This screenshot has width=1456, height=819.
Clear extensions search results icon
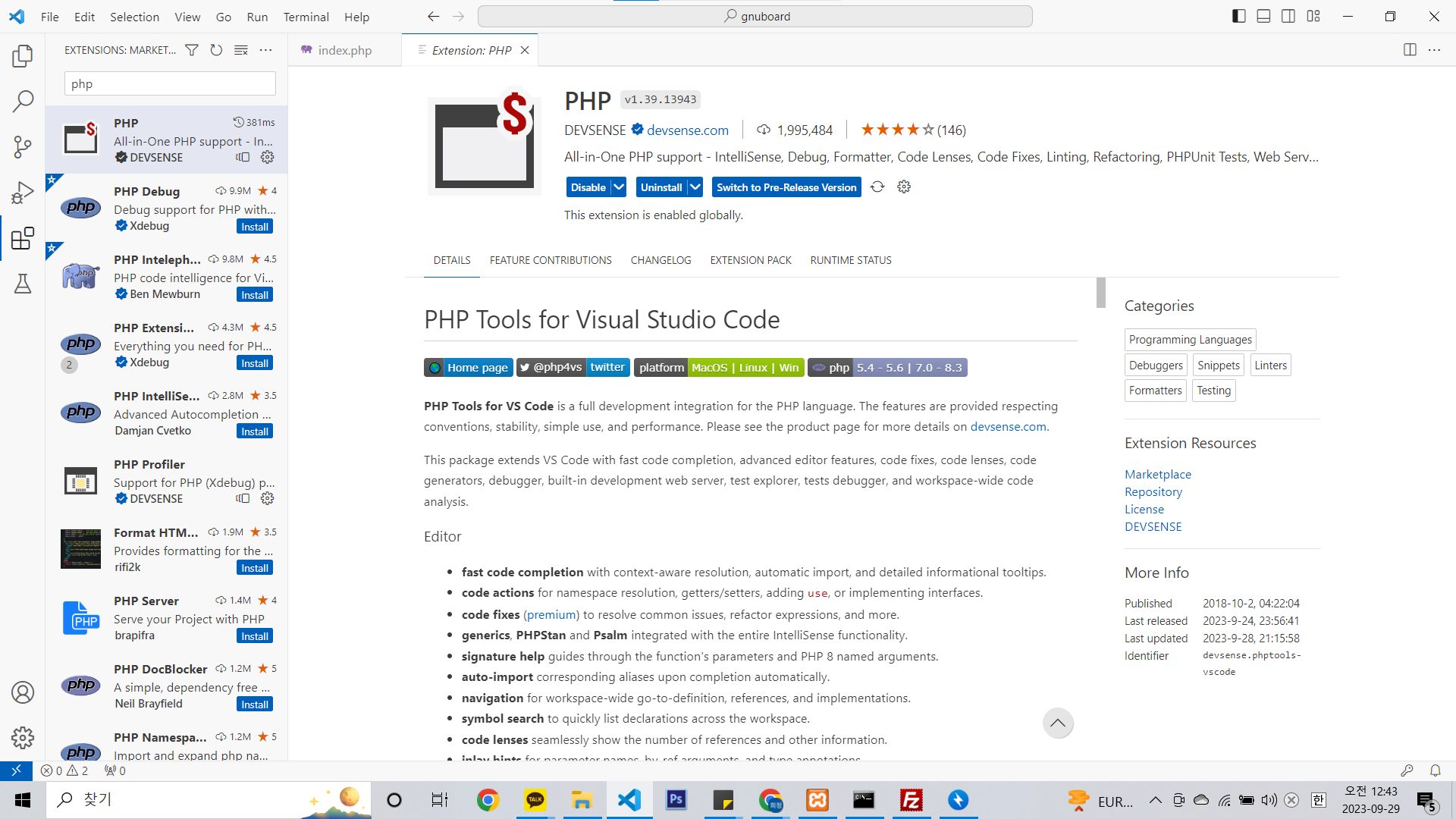pyautogui.click(x=241, y=50)
